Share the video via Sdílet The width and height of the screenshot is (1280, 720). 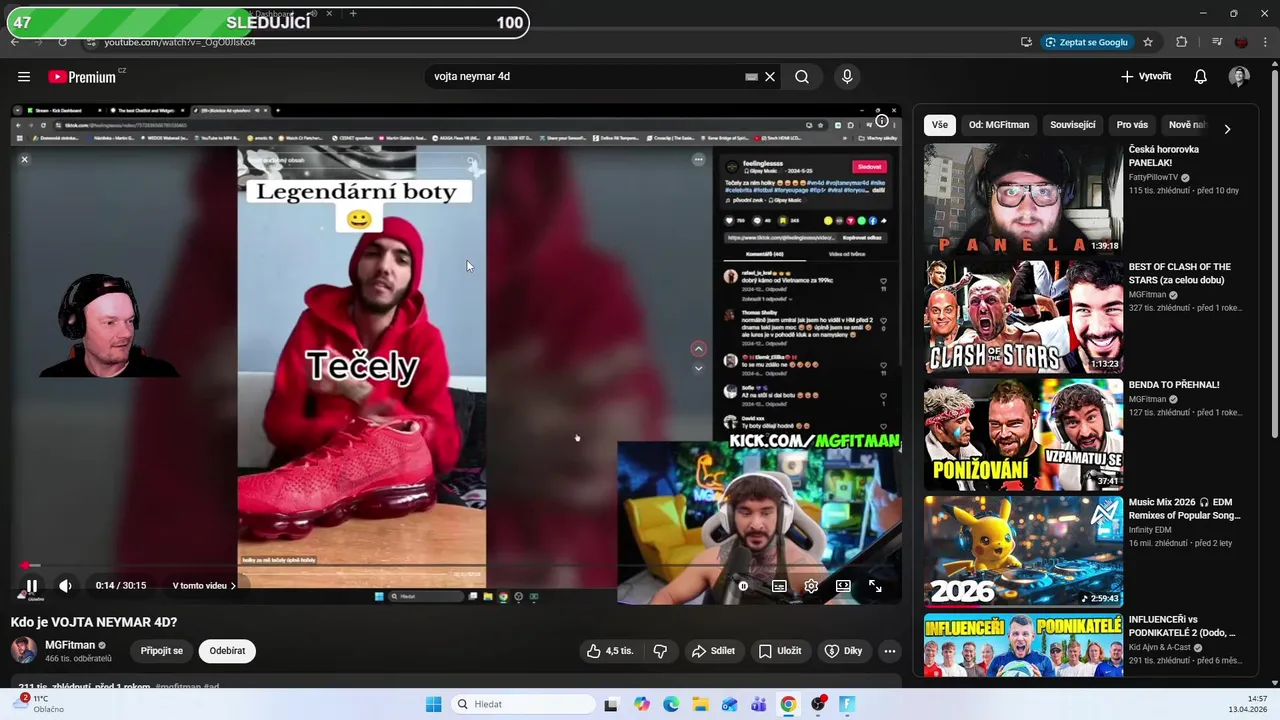coord(713,651)
